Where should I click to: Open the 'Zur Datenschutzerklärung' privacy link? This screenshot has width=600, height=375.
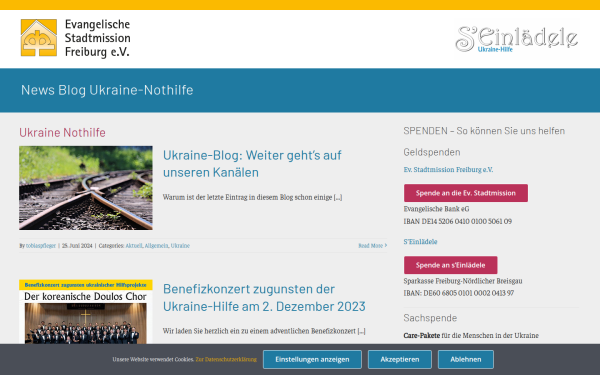pos(226,359)
